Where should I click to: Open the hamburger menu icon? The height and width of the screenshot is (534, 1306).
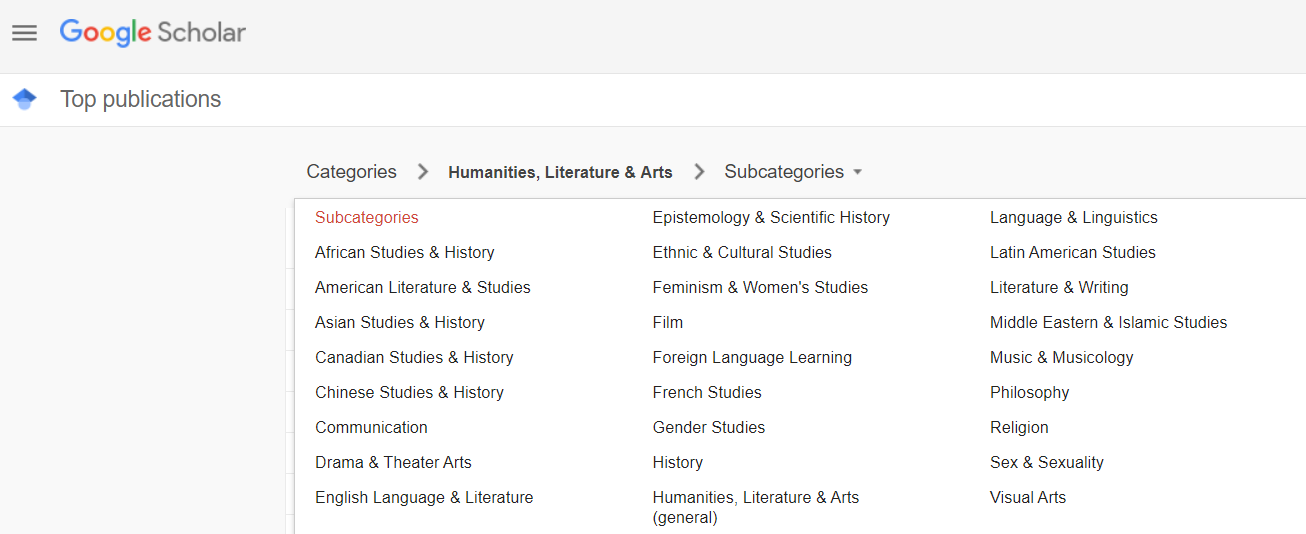(x=24, y=33)
